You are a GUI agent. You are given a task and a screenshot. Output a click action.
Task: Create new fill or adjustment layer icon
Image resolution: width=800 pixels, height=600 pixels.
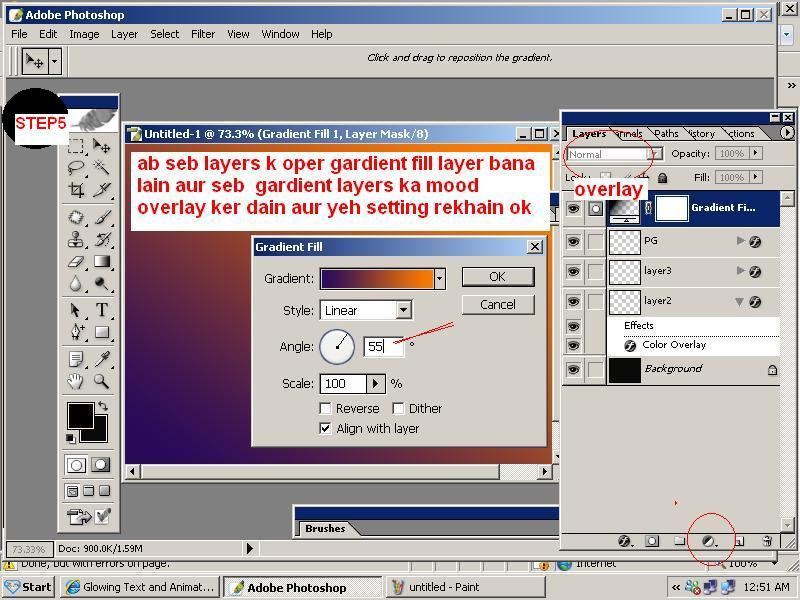[x=709, y=541]
